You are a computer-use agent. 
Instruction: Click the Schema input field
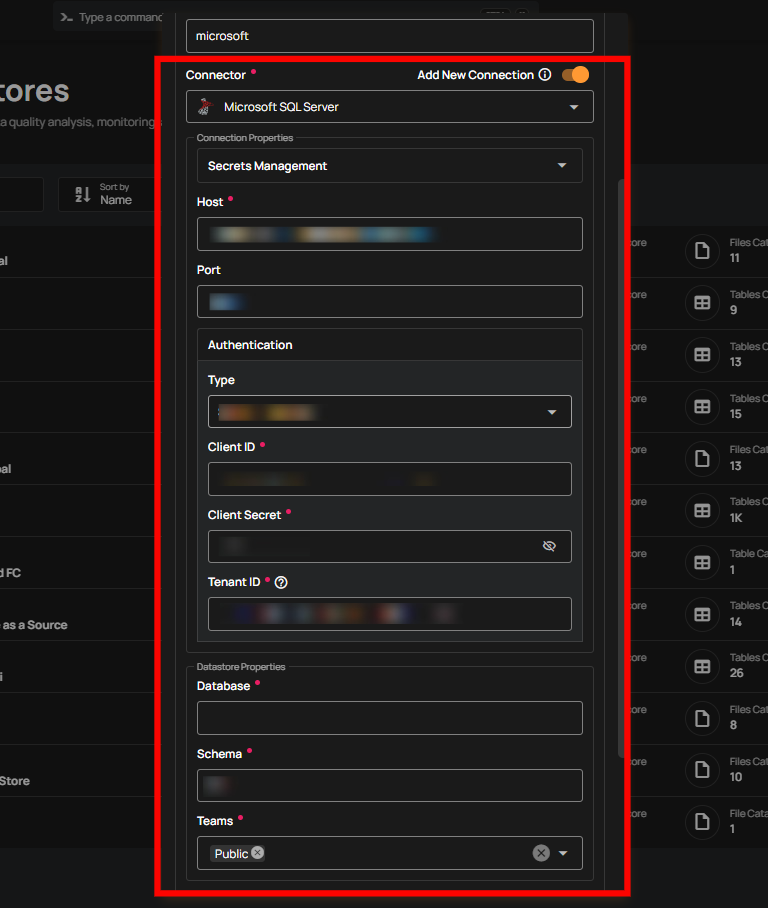(389, 785)
